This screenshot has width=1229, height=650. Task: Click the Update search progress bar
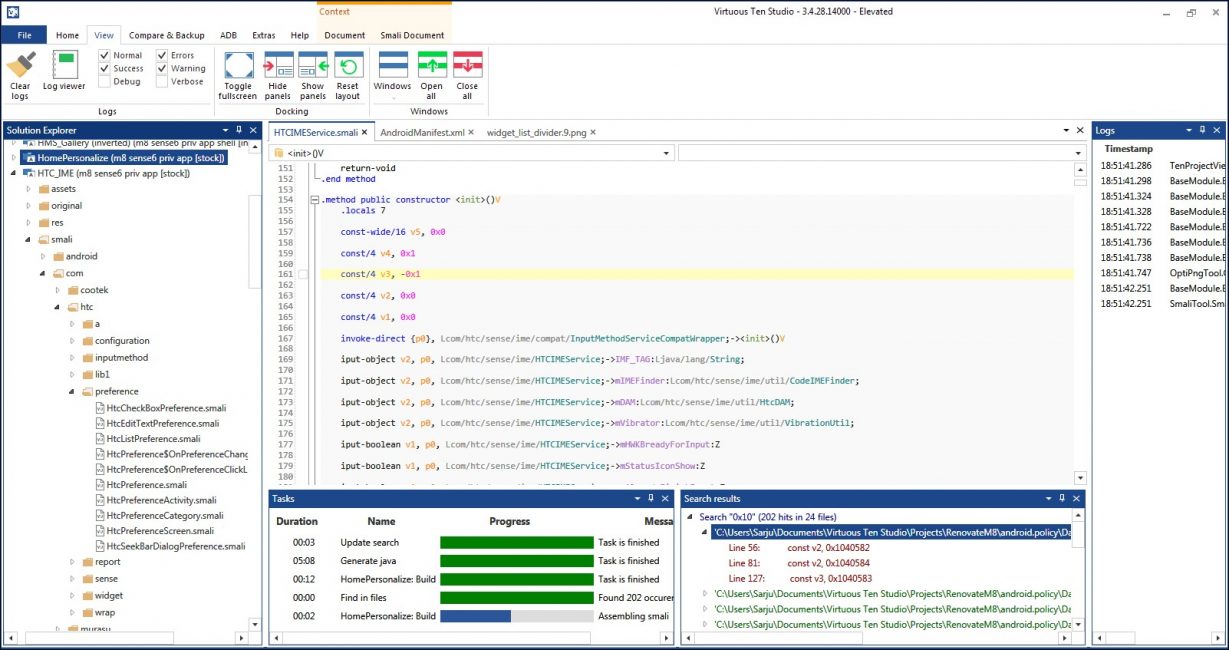tap(517, 542)
